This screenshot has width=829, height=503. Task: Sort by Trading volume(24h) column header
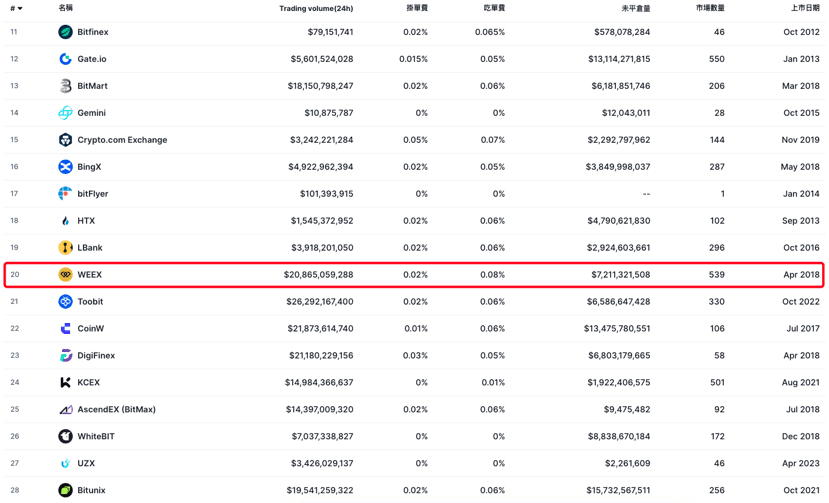coord(316,8)
